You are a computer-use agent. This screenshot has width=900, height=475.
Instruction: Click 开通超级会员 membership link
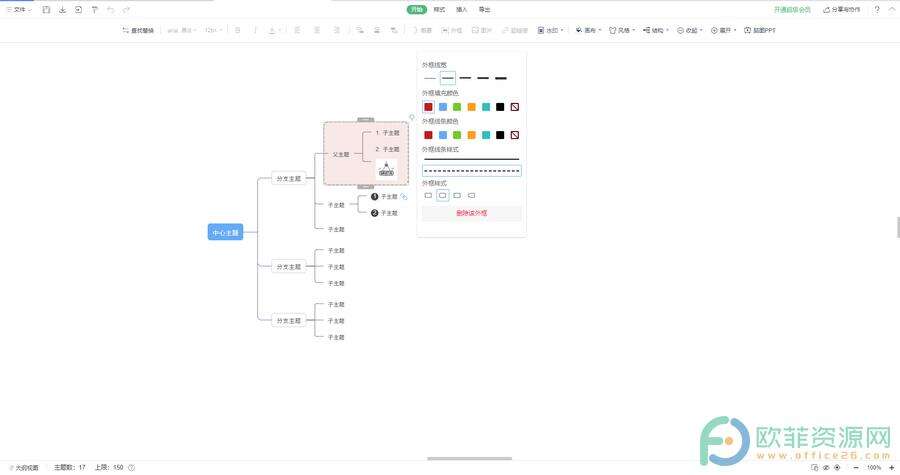[x=792, y=9]
